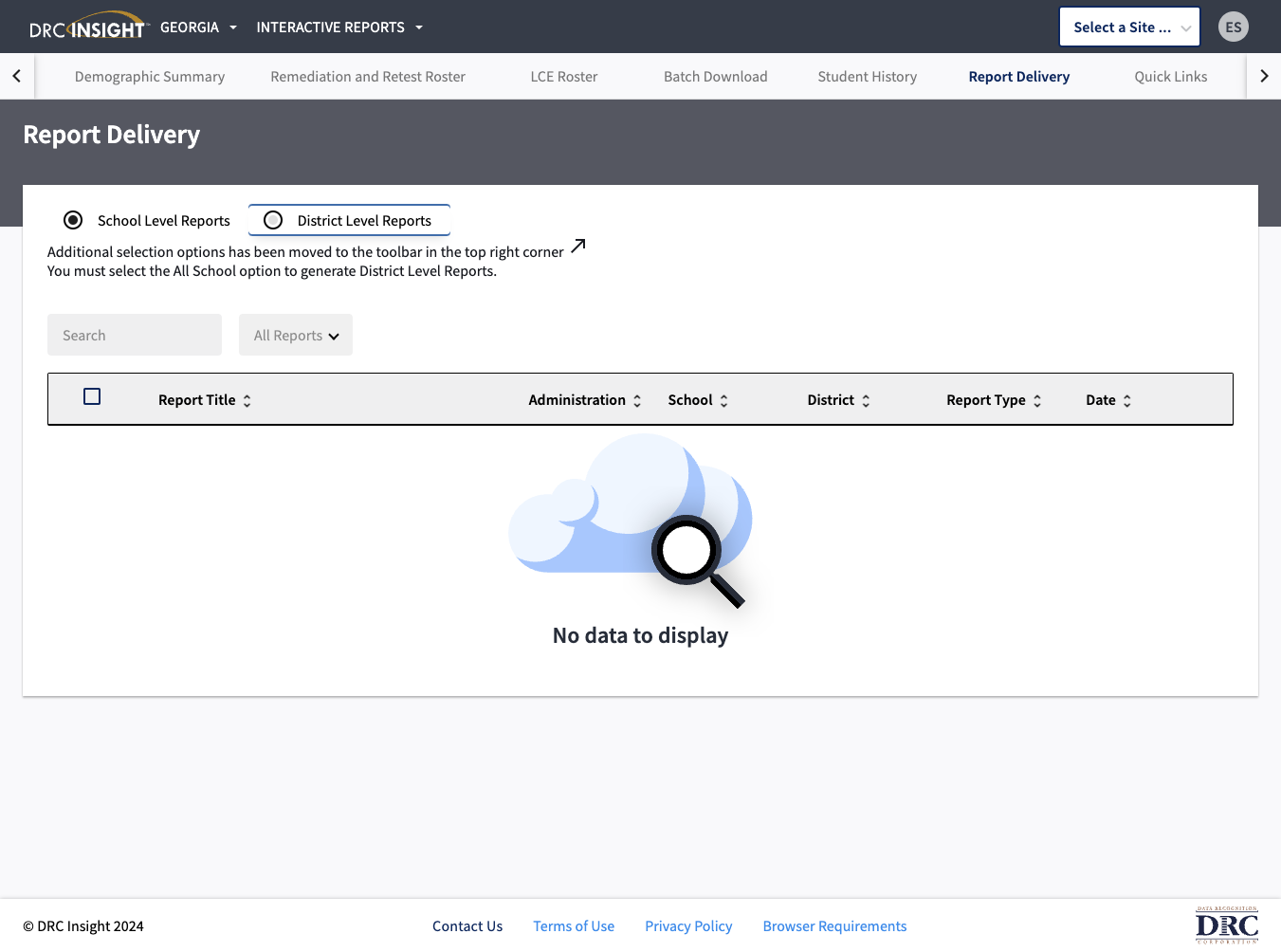
Task: Click the 'No data to display' message
Action: (x=640, y=635)
